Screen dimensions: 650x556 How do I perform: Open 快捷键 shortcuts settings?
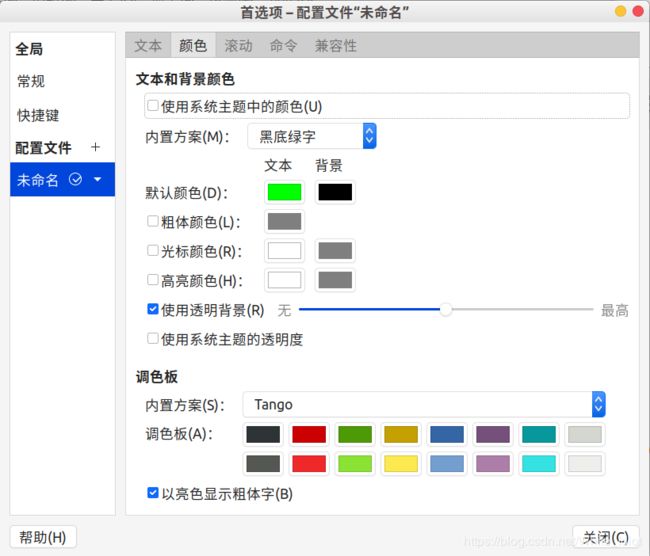click(x=38, y=115)
